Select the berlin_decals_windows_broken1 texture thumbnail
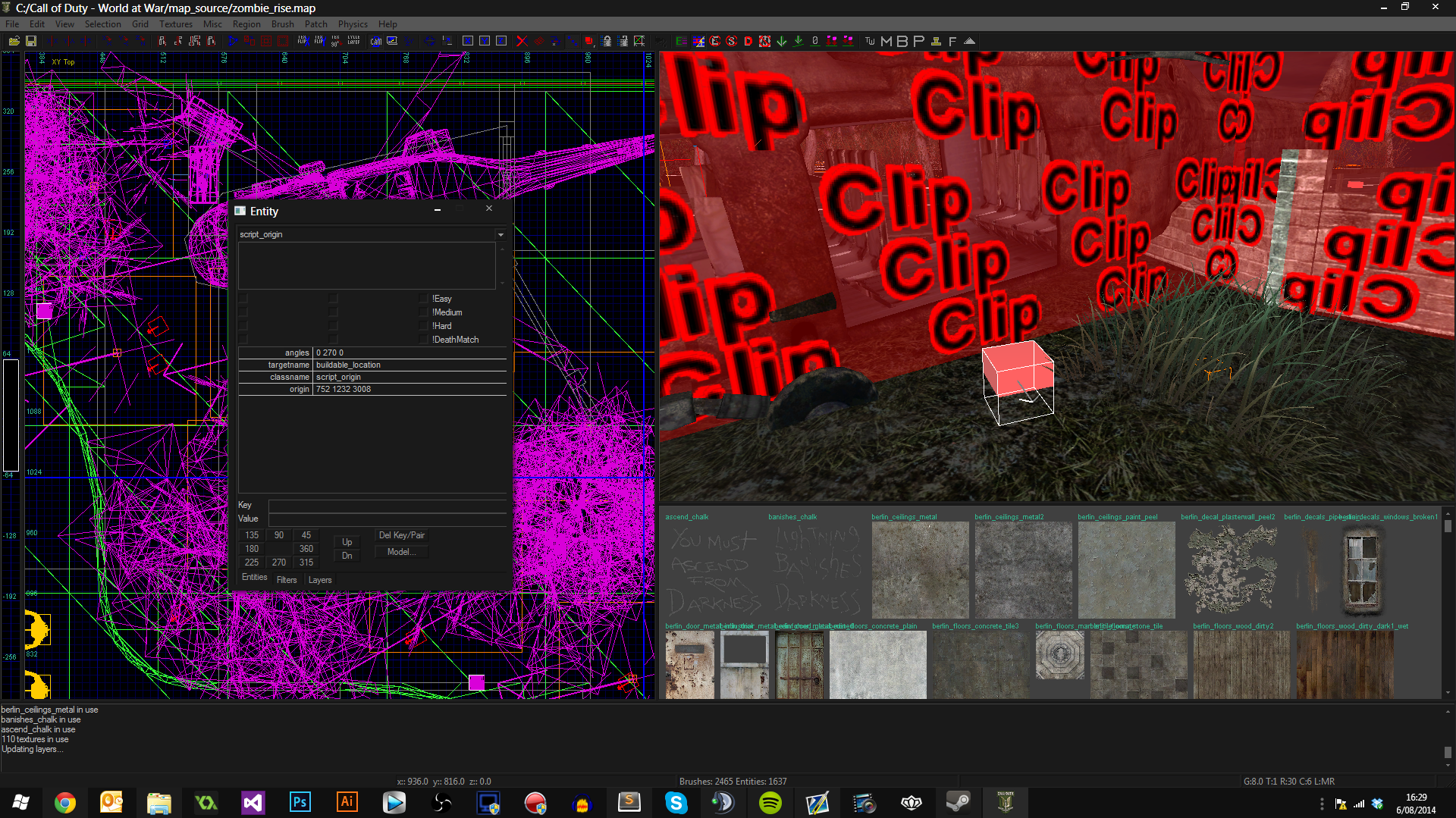Viewport: 1456px width, 818px height. tap(1362, 570)
